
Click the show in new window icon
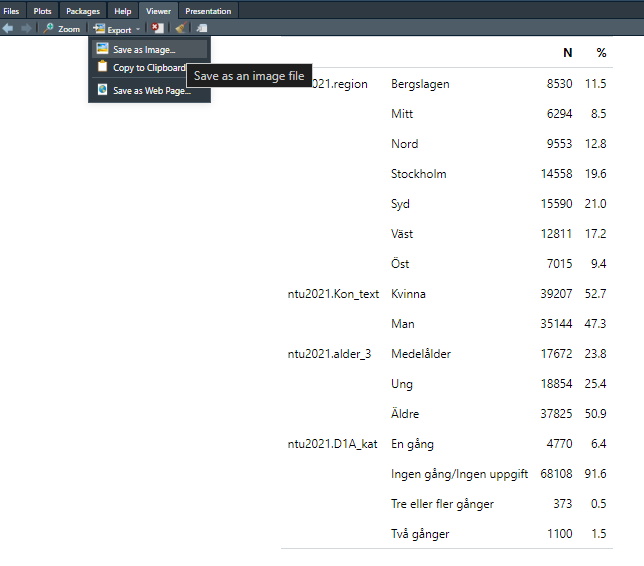[202, 29]
